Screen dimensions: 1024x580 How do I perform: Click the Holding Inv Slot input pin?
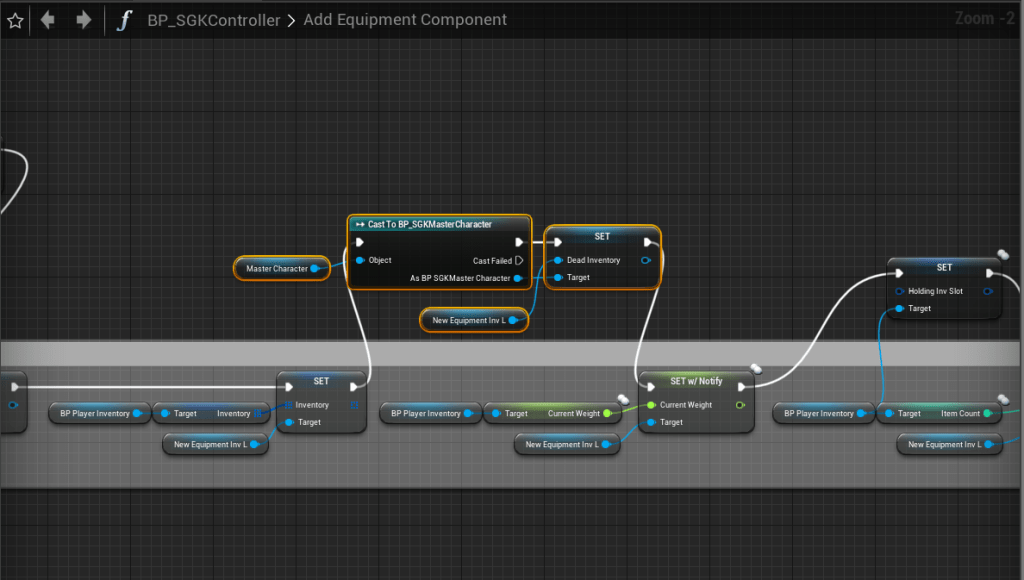coord(900,291)
